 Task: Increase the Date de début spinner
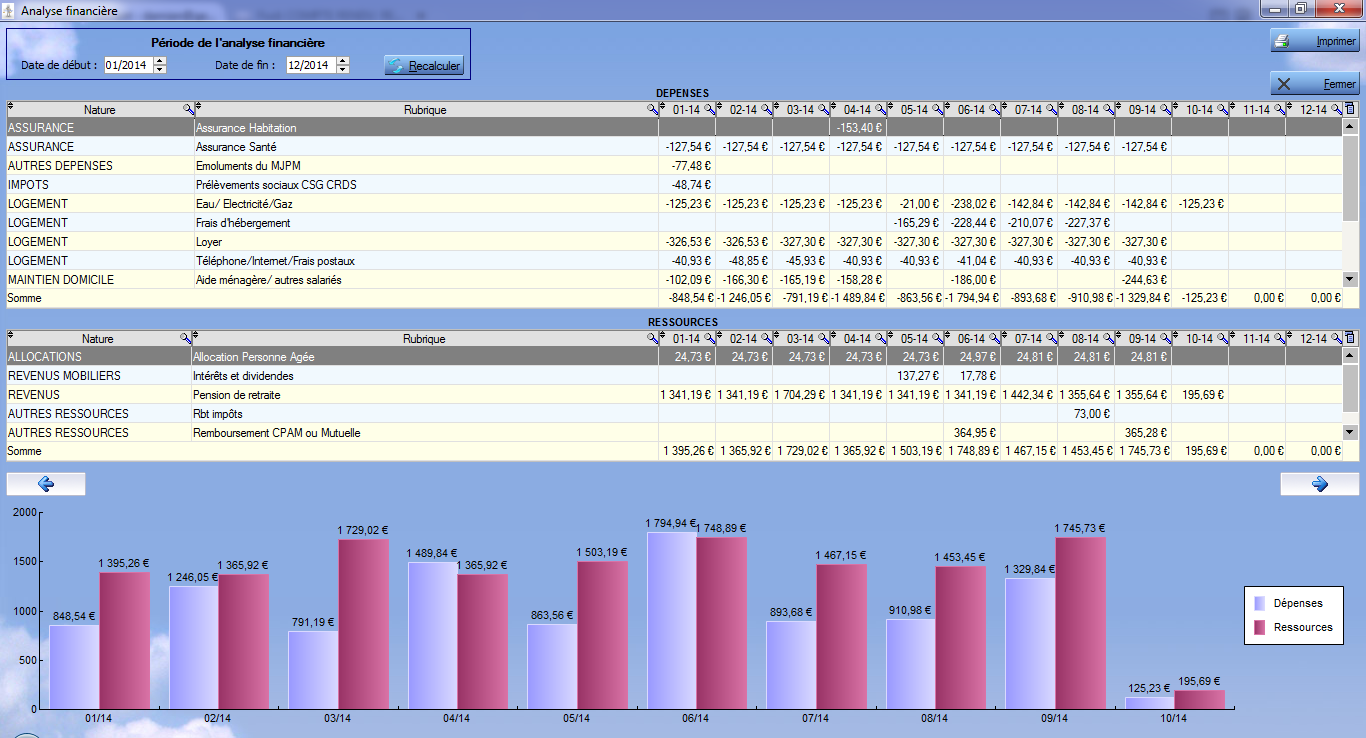[160, 61]
